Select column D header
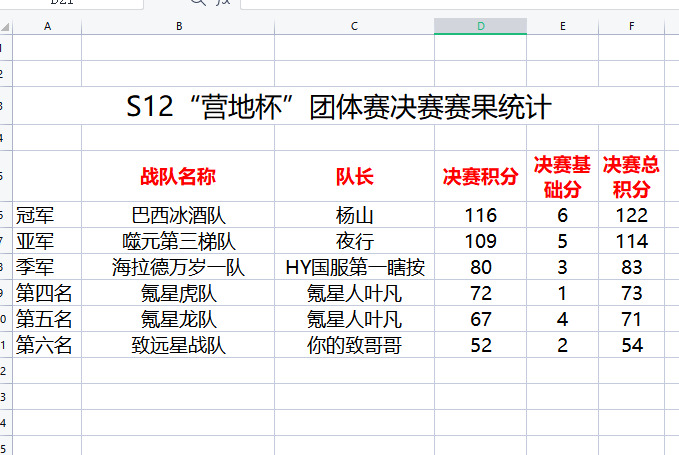 [x=480, y=26]
